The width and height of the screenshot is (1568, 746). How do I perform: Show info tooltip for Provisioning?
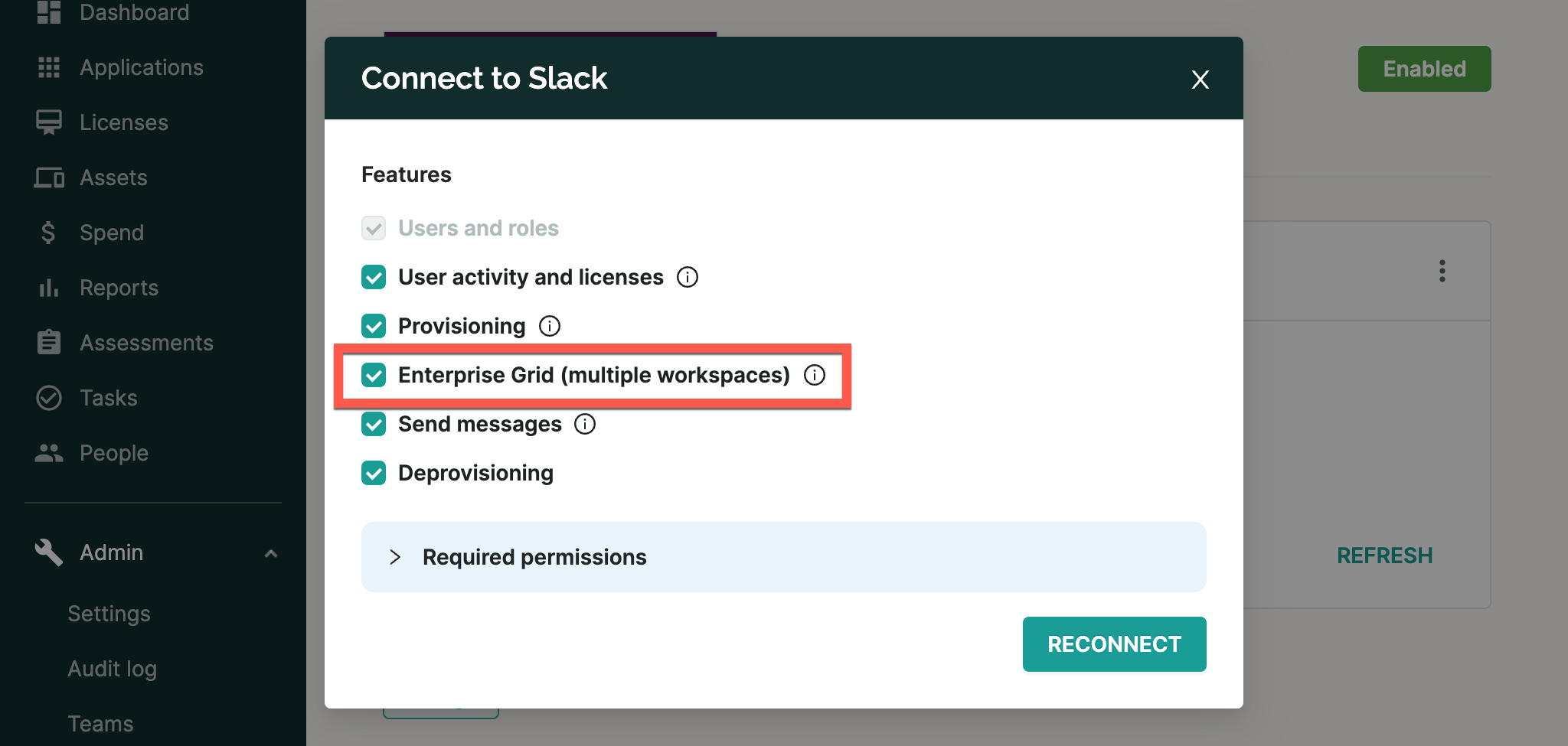[x=550, y=326]
